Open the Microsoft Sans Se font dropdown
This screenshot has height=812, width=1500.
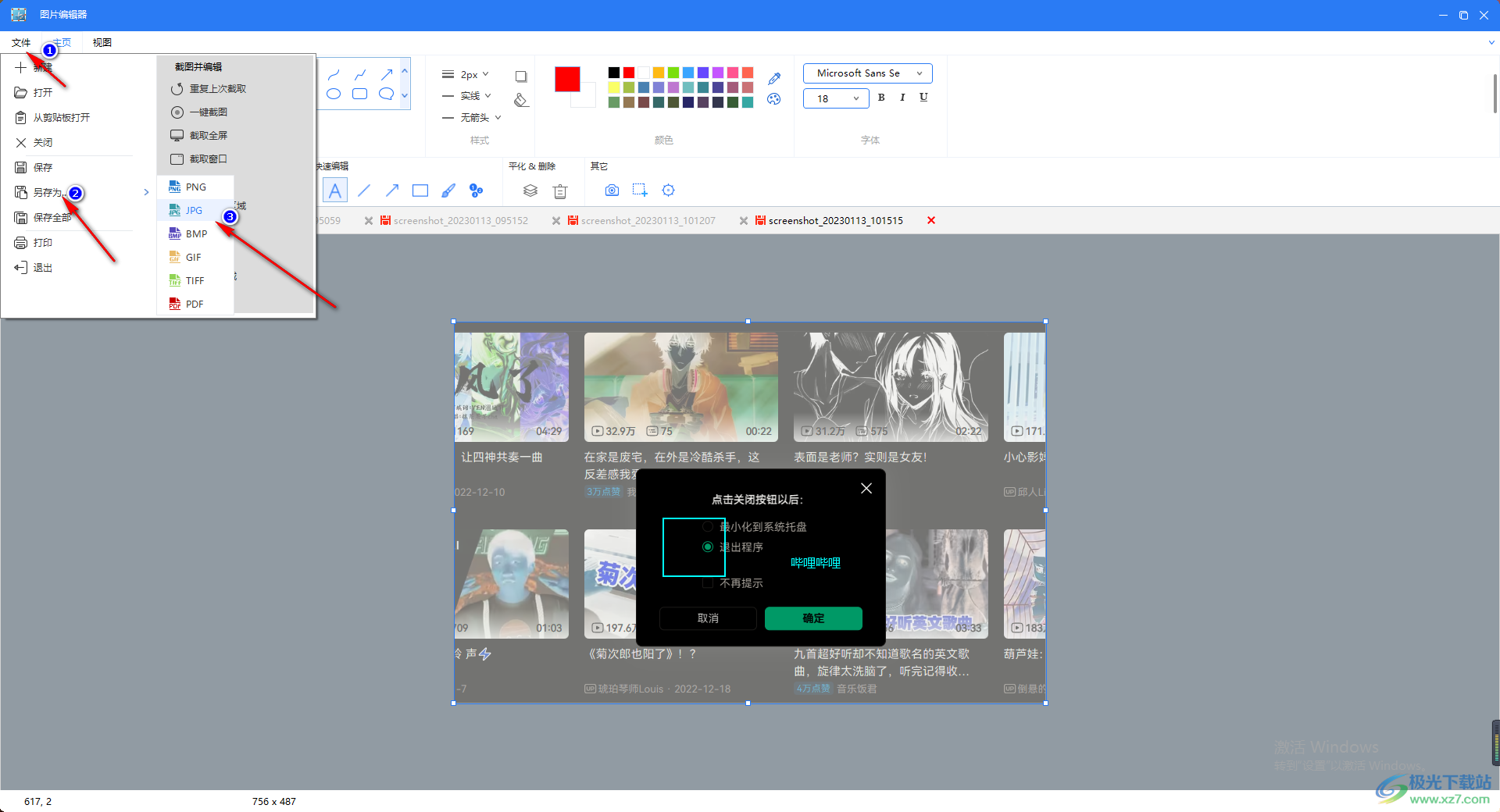coord(868,73)
